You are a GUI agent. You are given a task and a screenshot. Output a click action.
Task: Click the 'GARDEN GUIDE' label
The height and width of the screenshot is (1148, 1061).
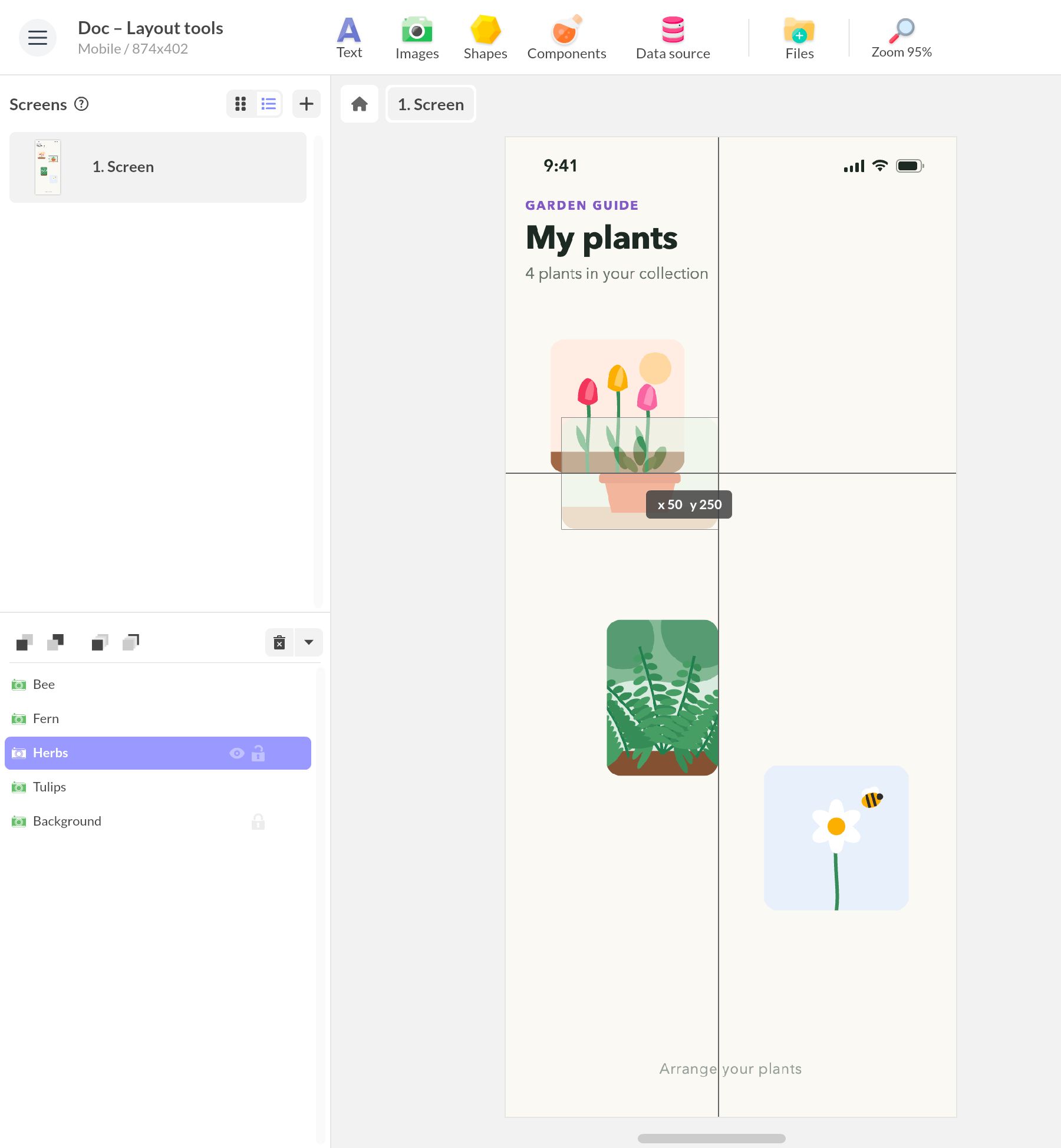(582, 206)
